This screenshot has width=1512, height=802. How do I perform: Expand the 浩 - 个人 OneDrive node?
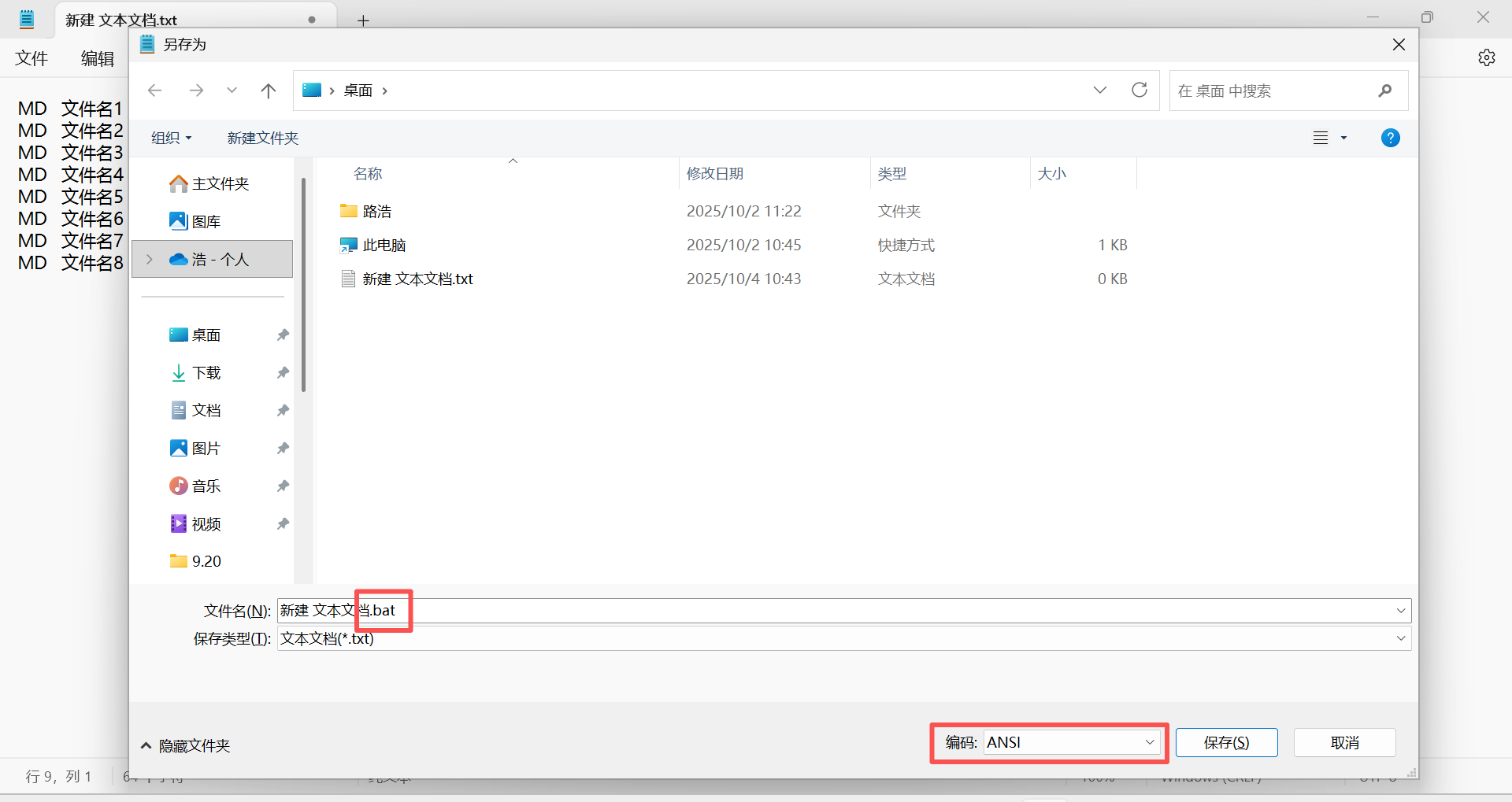150,259
